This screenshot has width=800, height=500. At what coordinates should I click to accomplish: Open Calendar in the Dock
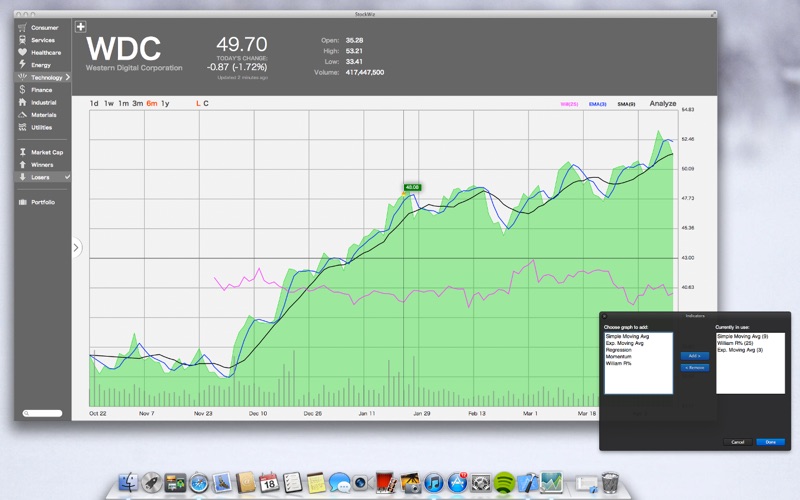tap(269, 482)
